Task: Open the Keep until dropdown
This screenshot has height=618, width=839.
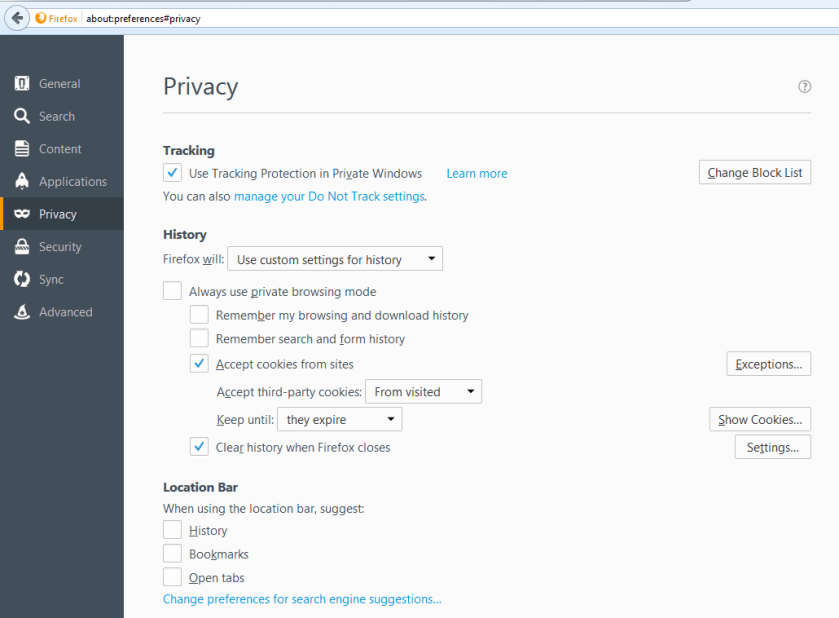Action: tap(339, 419)
